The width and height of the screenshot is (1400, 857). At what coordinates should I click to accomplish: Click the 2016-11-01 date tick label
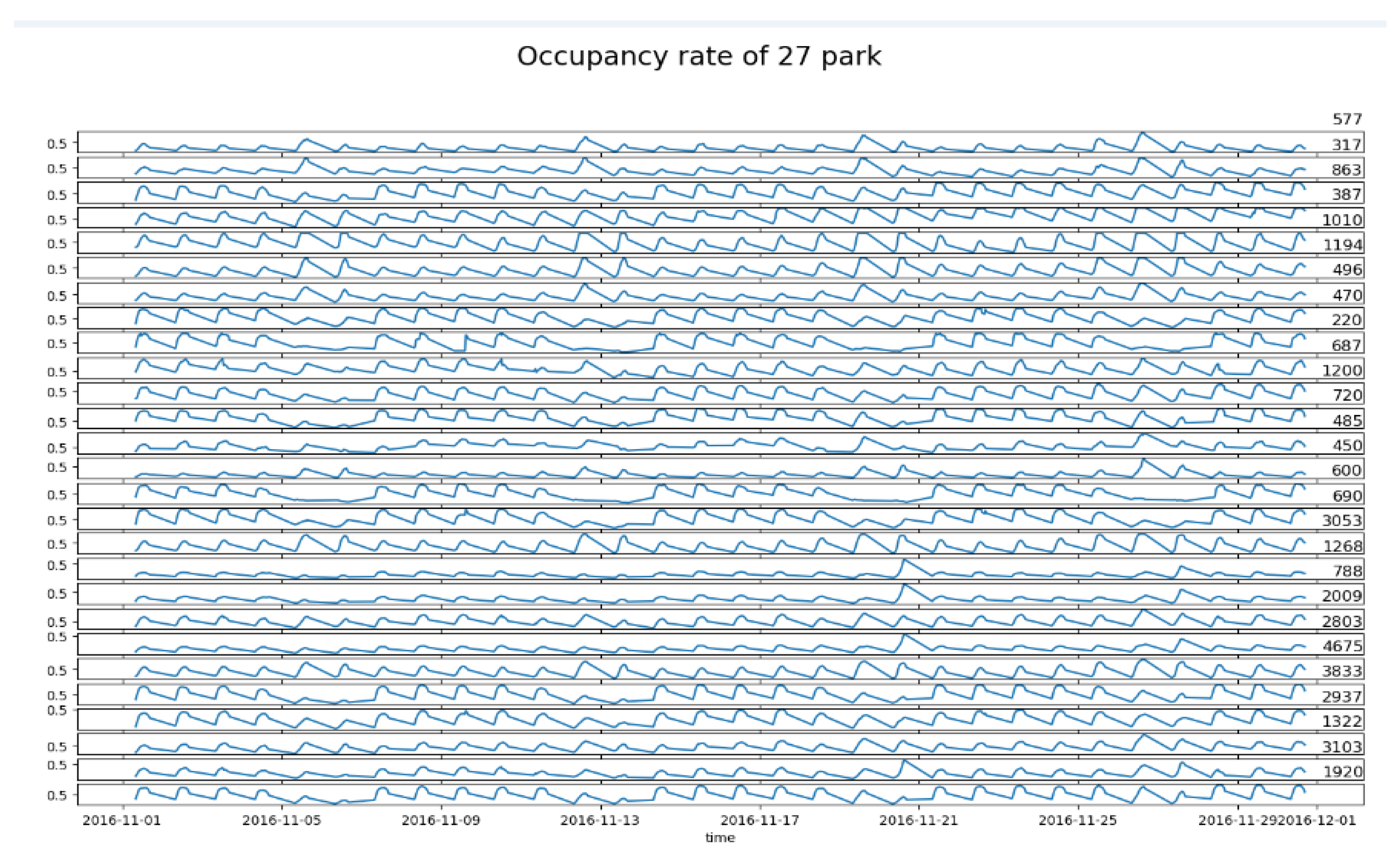[121, 821]
